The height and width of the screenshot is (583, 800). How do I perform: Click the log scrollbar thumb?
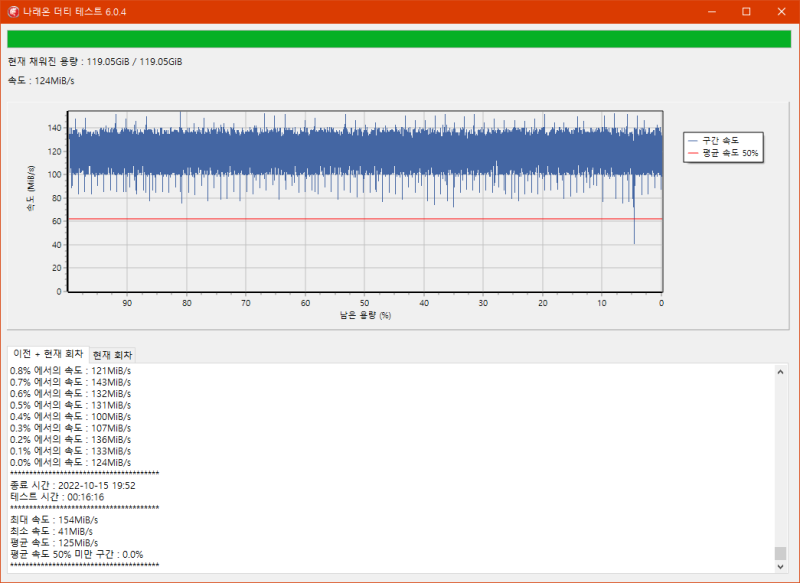click(x=780, y=553)
